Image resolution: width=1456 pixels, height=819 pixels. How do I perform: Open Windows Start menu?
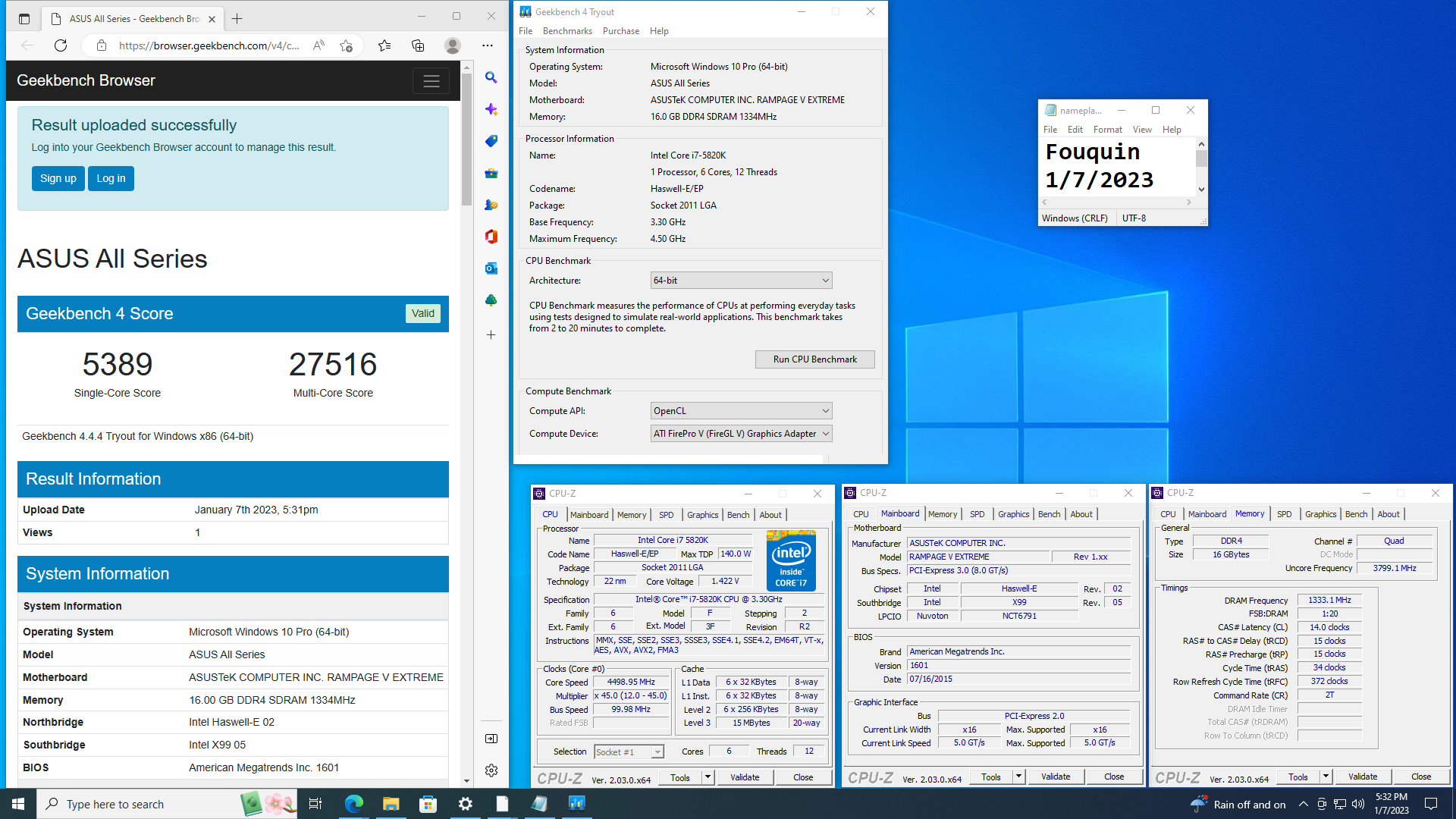(18, 804)
